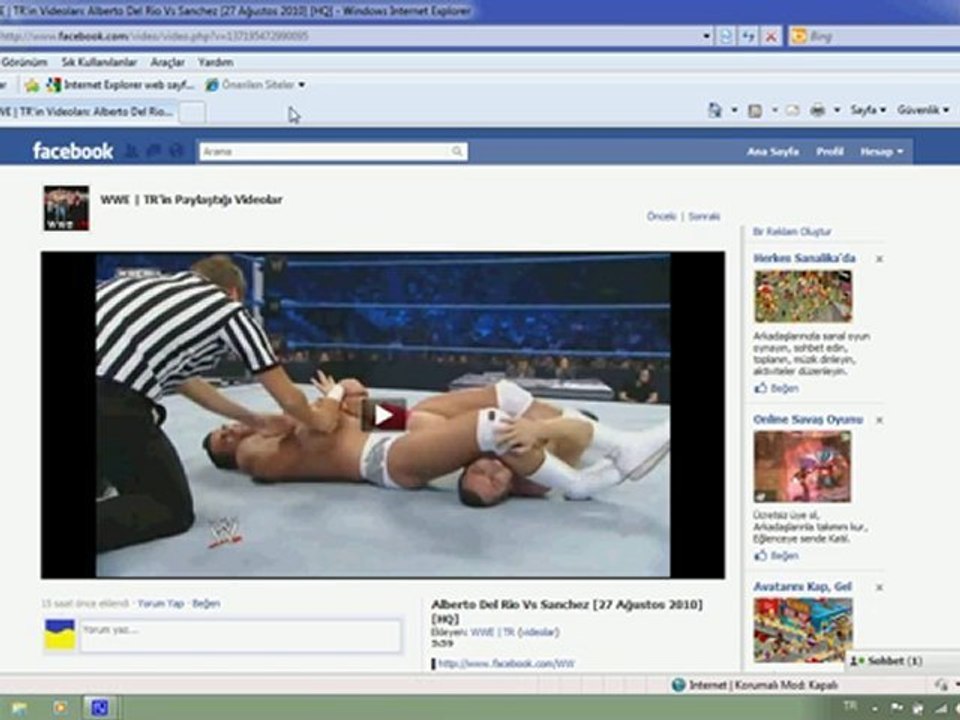Open Avatarını Kap, Gel ad title
The width and height of the screenshot is (960, 720).
[x=802, y=587]
